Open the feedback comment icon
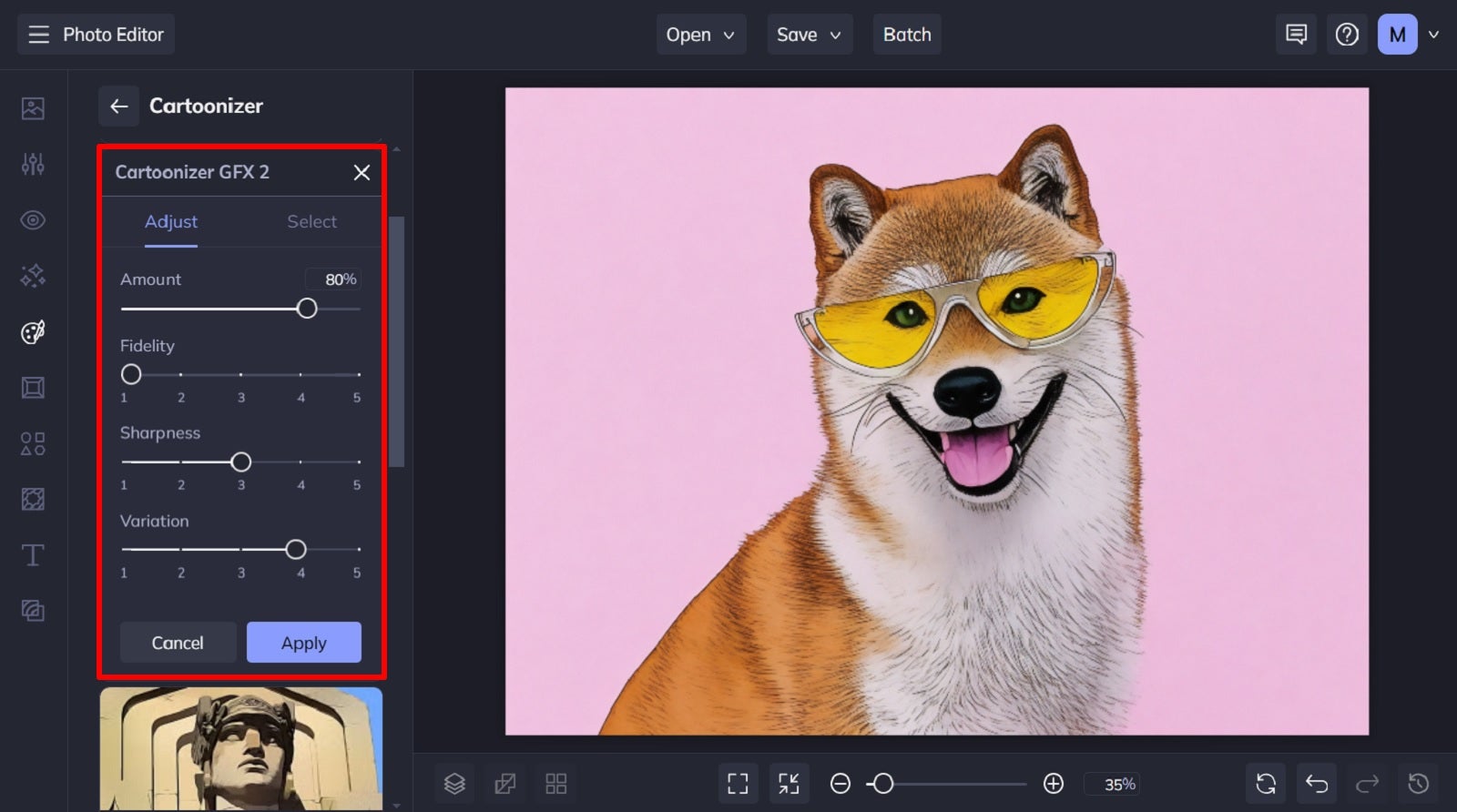Image resolution: width=1457 pixels, height=812 pixels. click(x=1296, y=35)
